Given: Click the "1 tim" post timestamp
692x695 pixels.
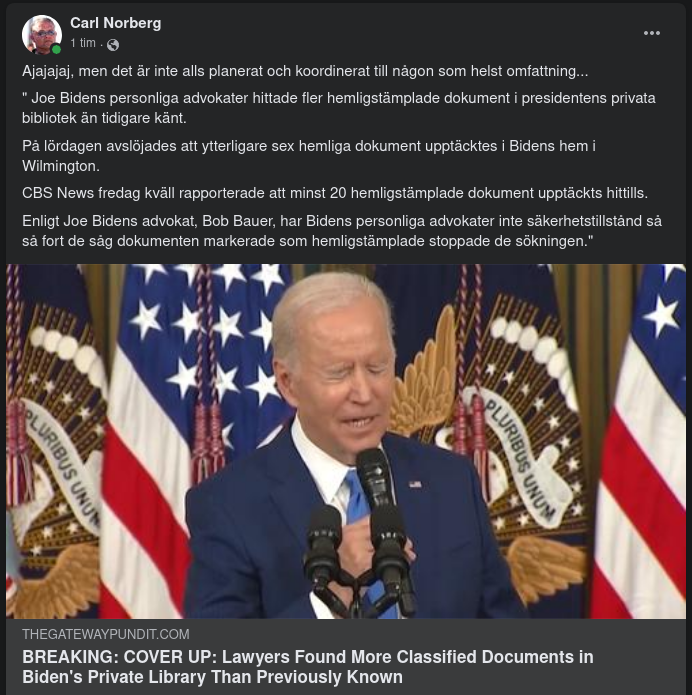Looking at the screenshot, I should pyautogui.click(x=83, y=44).
